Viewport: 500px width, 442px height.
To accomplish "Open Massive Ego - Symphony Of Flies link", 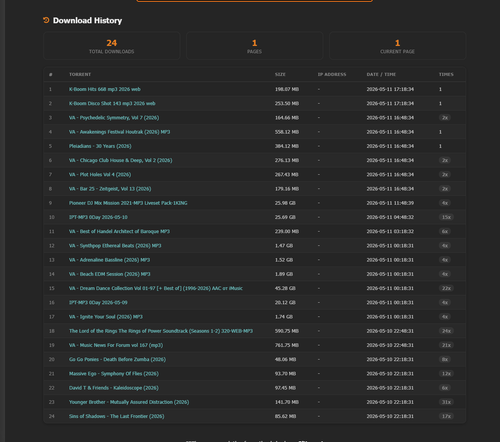I will 114,374.
